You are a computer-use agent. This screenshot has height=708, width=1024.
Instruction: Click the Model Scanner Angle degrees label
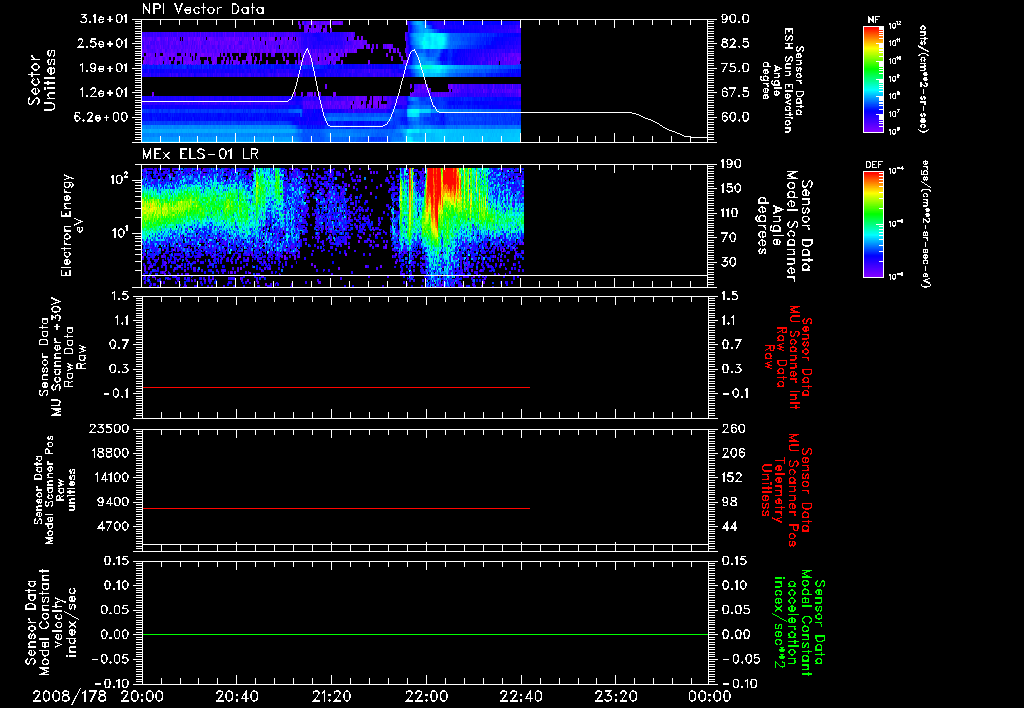(784, 225)
